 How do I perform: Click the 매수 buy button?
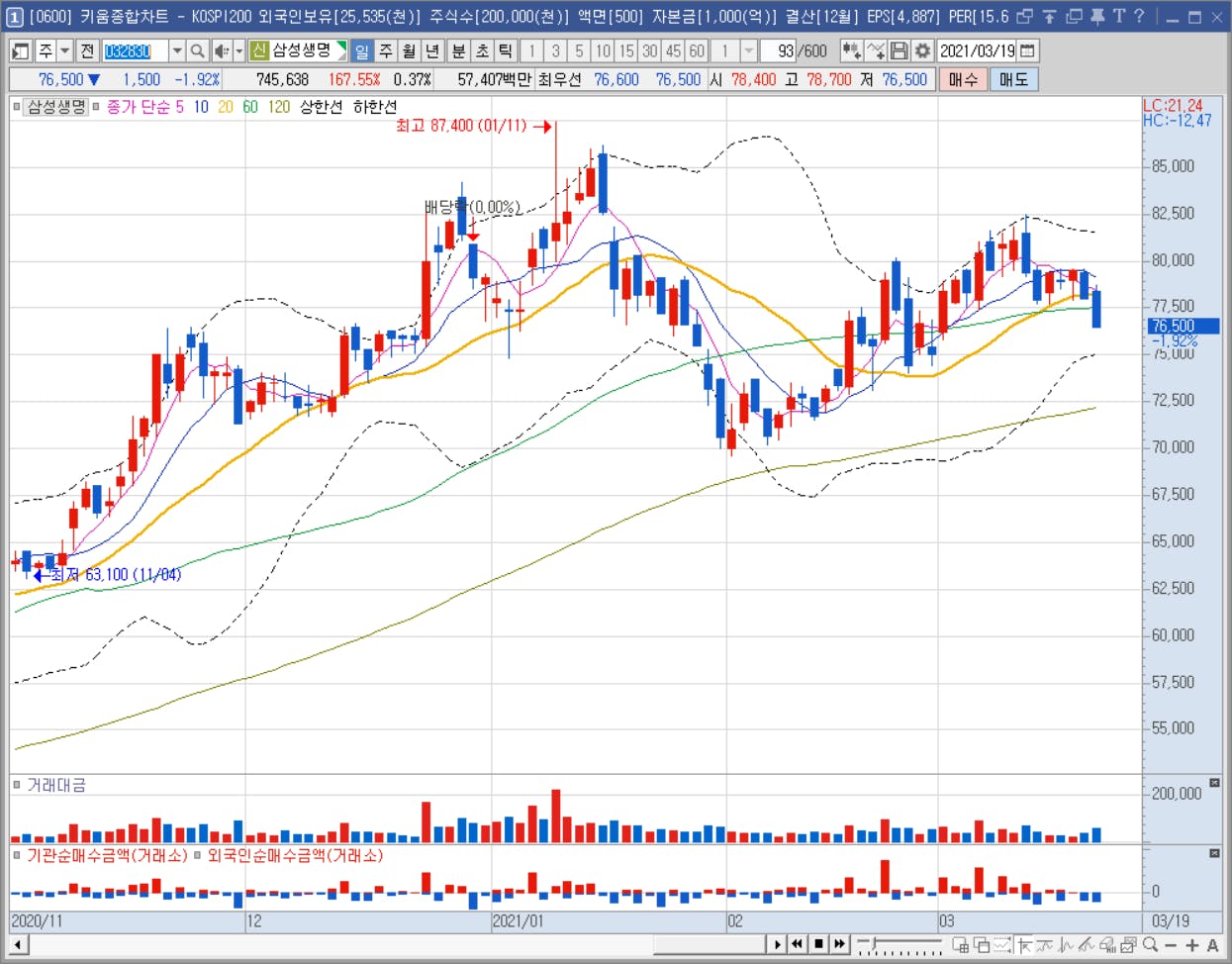963,79
